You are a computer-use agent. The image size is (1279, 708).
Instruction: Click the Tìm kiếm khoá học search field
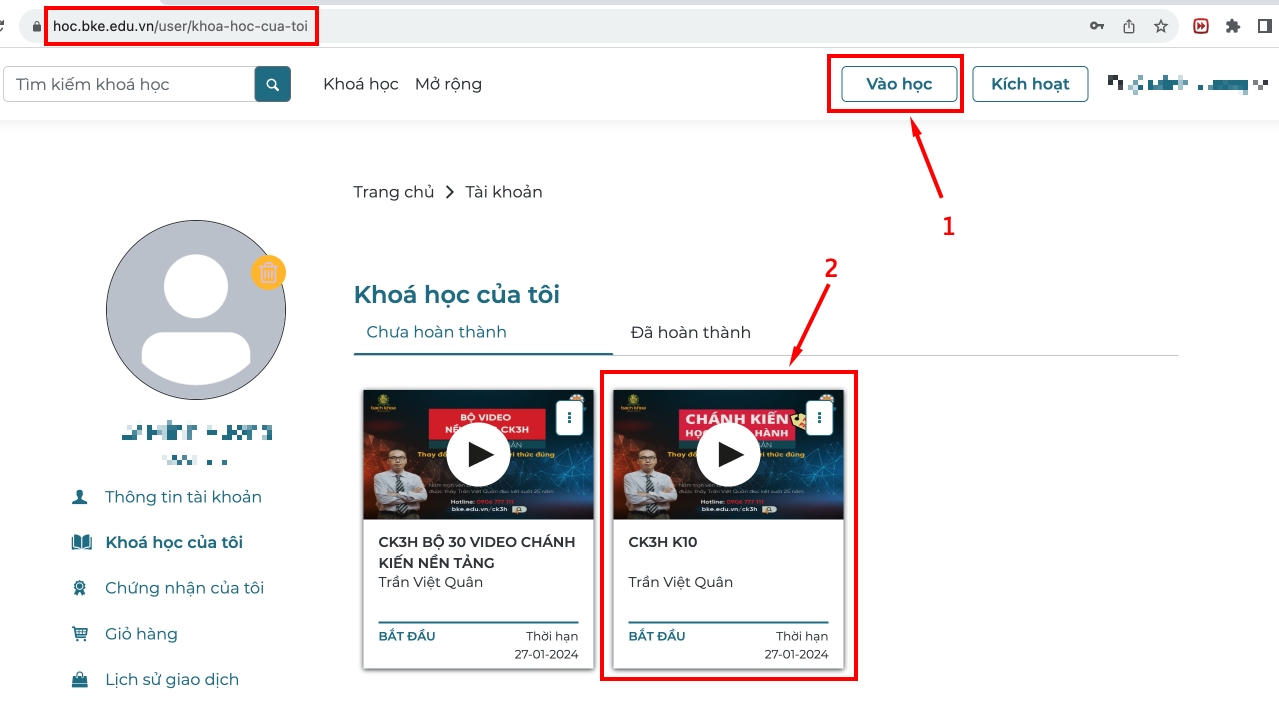point(130,85)
